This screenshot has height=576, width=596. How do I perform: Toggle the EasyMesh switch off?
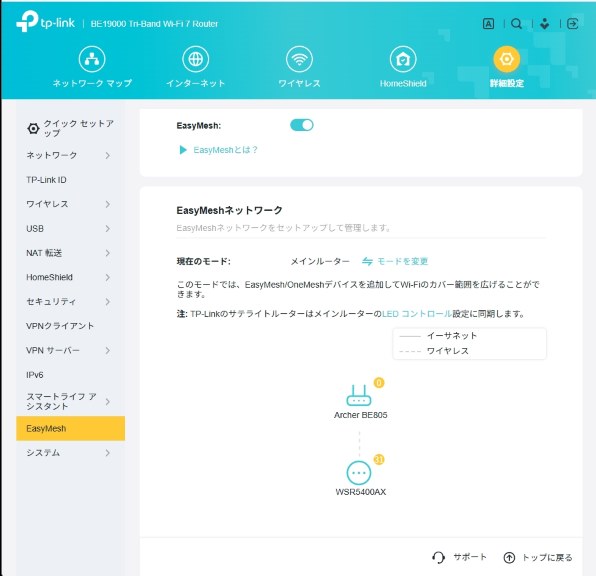click(302, 125)
